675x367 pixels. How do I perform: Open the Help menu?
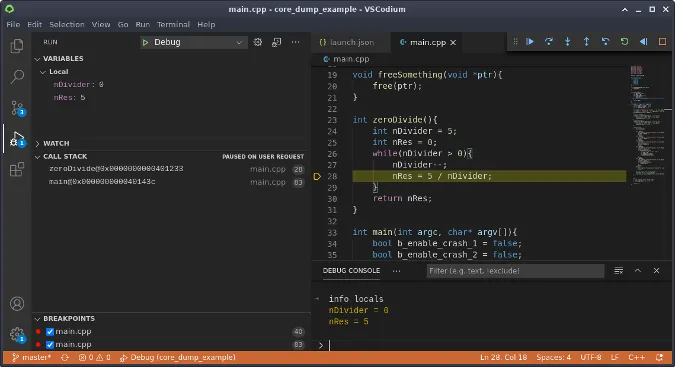206,25
